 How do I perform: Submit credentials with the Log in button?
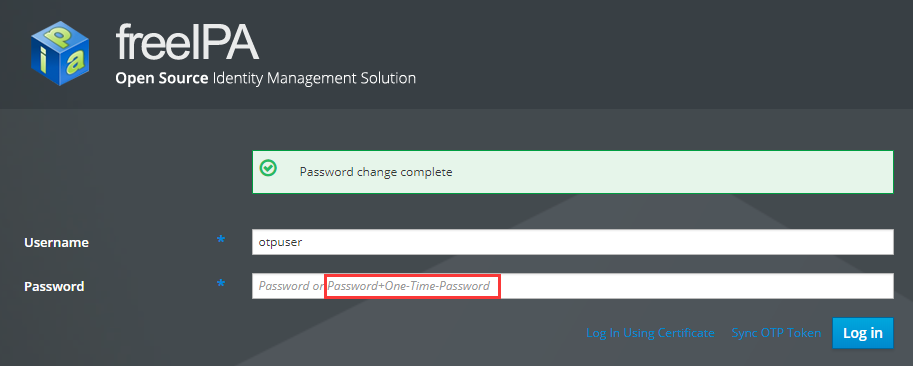click(x=862, y=333)
